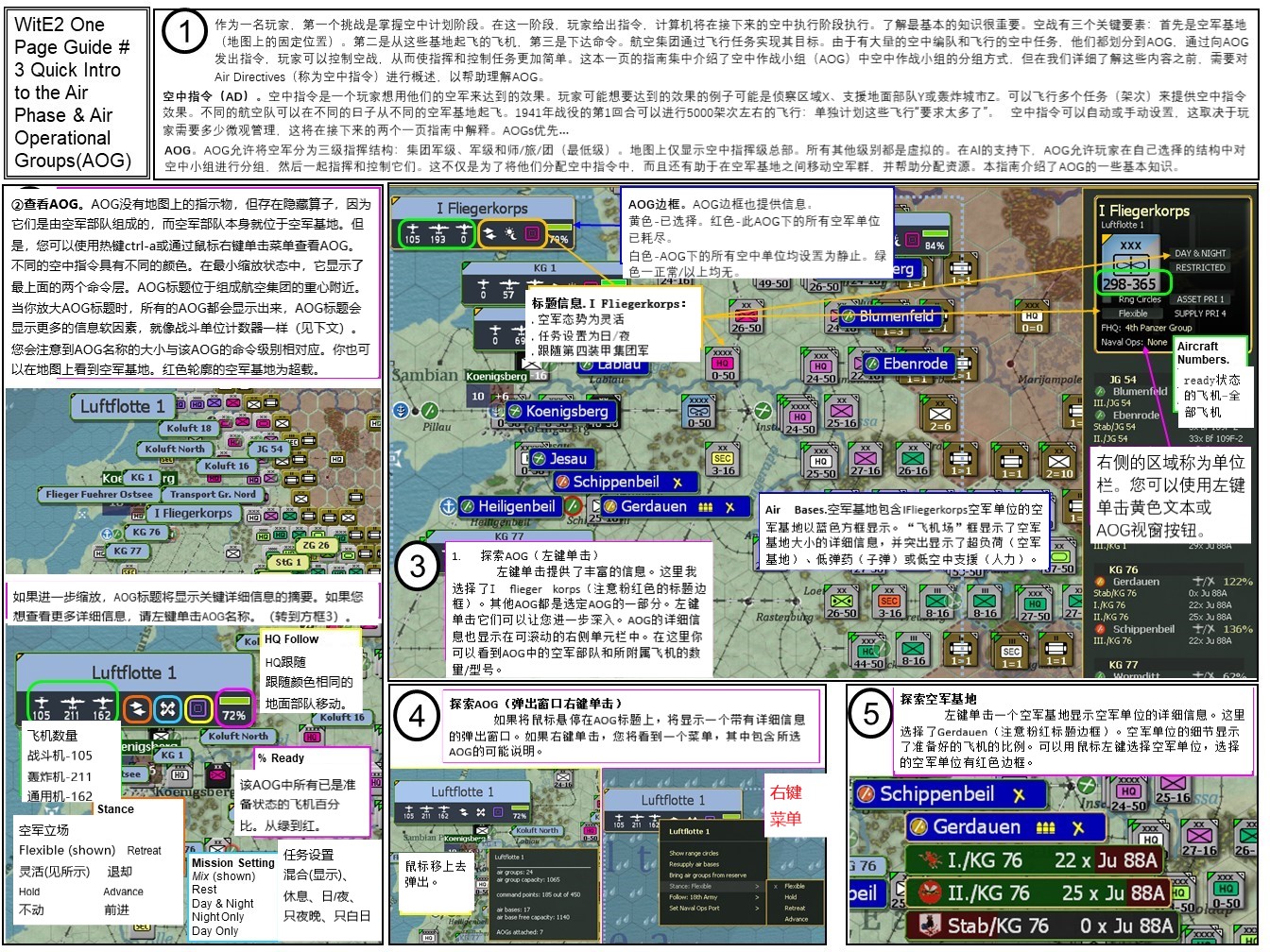Click fighter count icon in I Fliegerkorps map header

pos(413,232)
